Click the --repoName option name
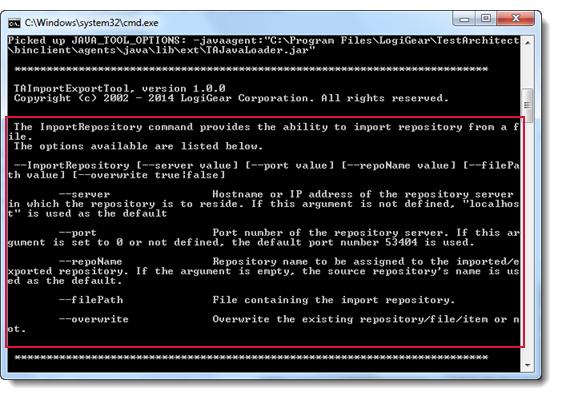 click(x=90, y=262)
